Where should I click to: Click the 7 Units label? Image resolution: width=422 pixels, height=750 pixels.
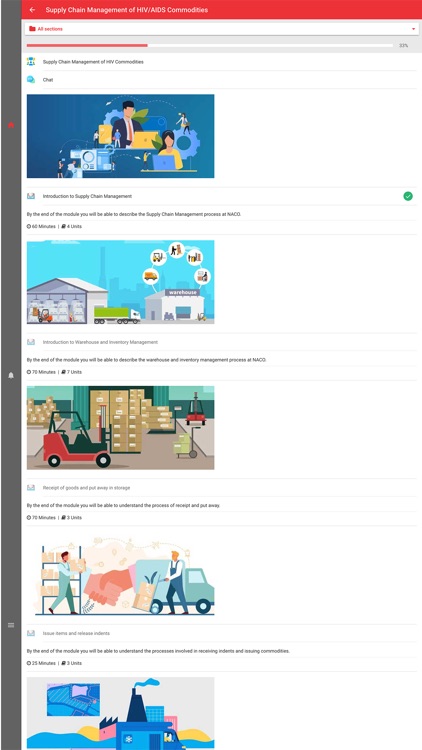pos(72,372)
